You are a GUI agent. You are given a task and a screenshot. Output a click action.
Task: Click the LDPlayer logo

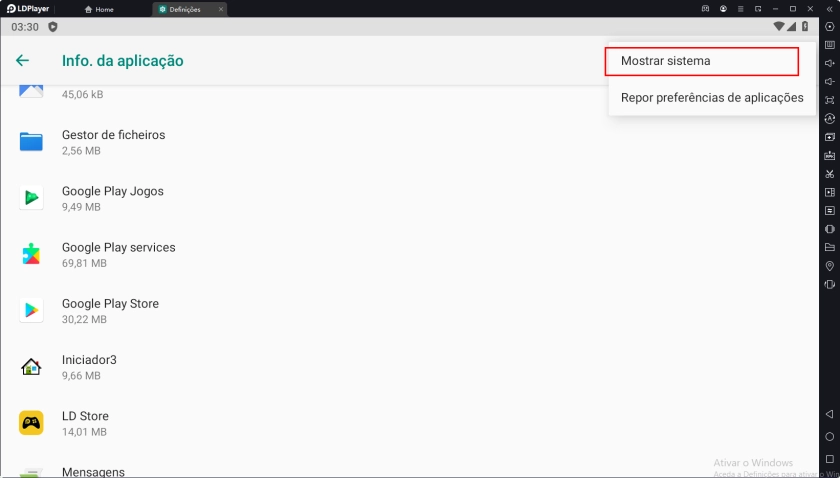pyautogui.click(x=28, y=9)
